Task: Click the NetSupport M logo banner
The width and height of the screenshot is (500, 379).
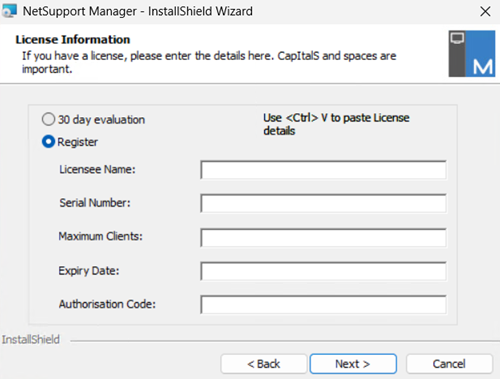Action: [x=472, y=54]
